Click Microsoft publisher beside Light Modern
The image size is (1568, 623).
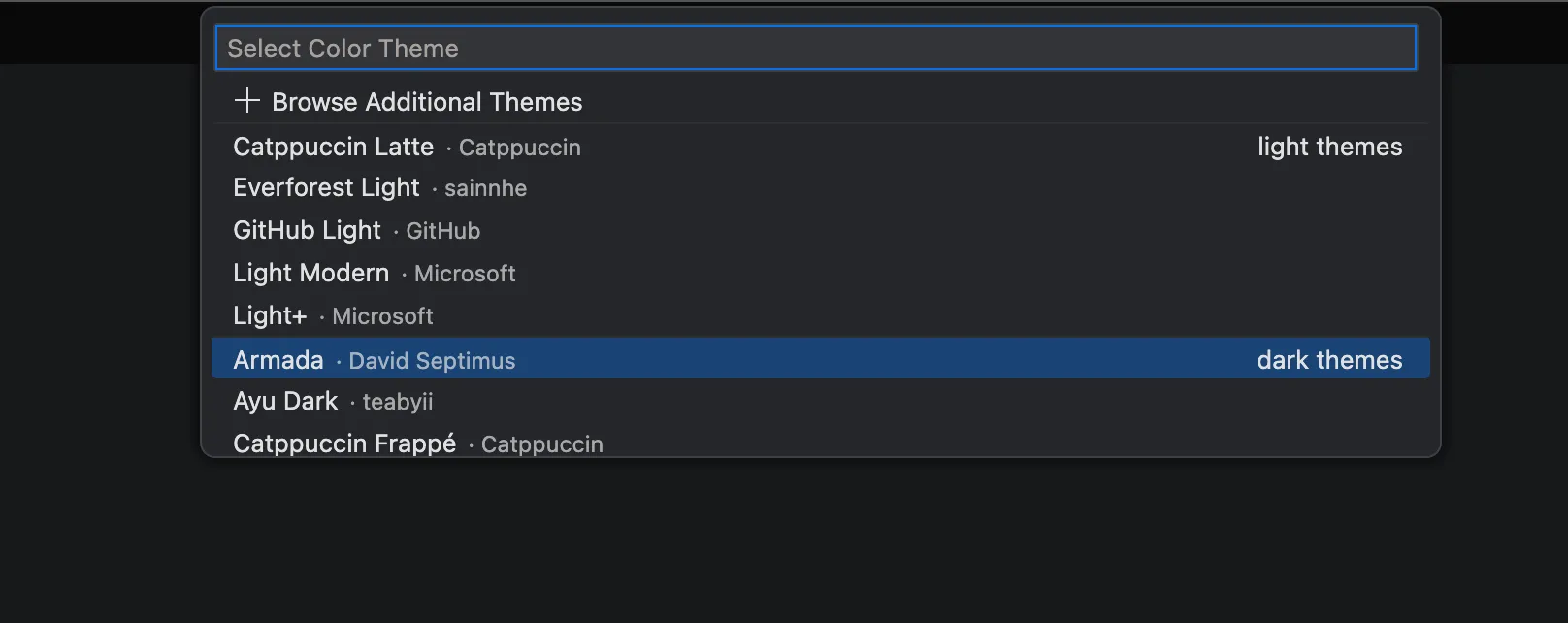(465, 274)
